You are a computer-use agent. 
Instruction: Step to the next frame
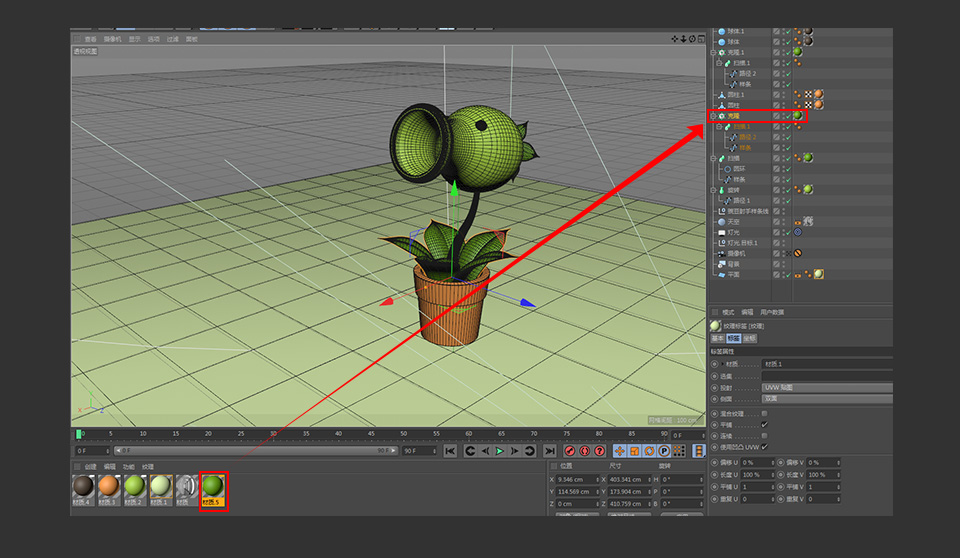[514, 451]
